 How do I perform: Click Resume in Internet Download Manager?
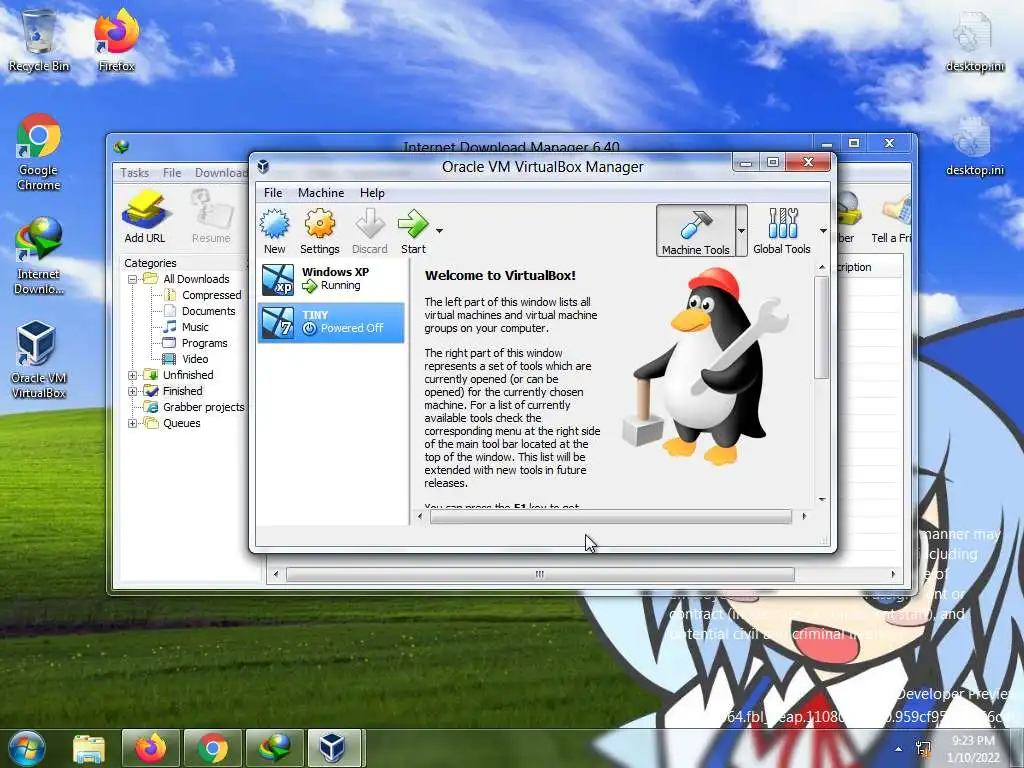(x=211, y=217)
